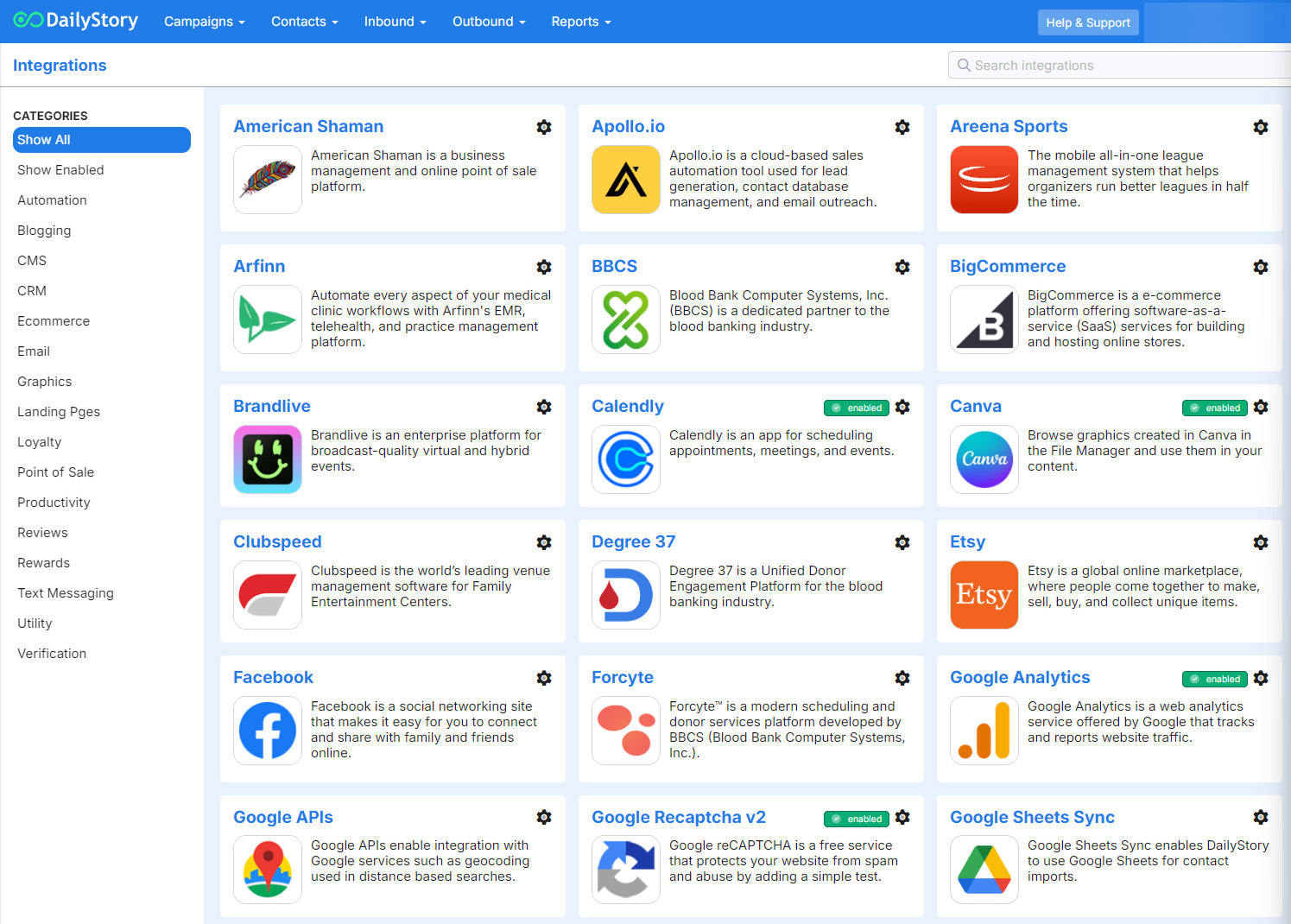This screenshot has height=924, width=1291.
Task: Open the Facebook integration gear icon
Action: (544, 678)
